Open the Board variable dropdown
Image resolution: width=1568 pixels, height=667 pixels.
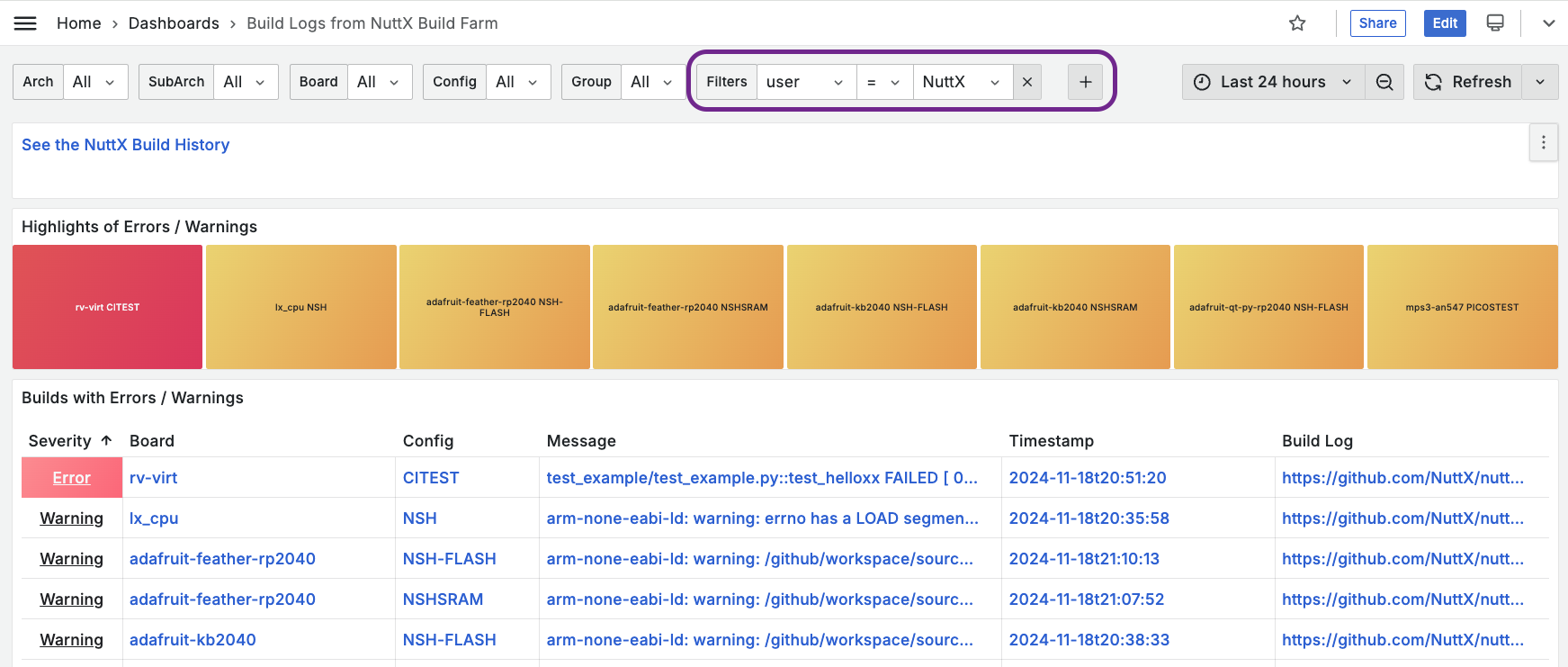pos(380,82)
